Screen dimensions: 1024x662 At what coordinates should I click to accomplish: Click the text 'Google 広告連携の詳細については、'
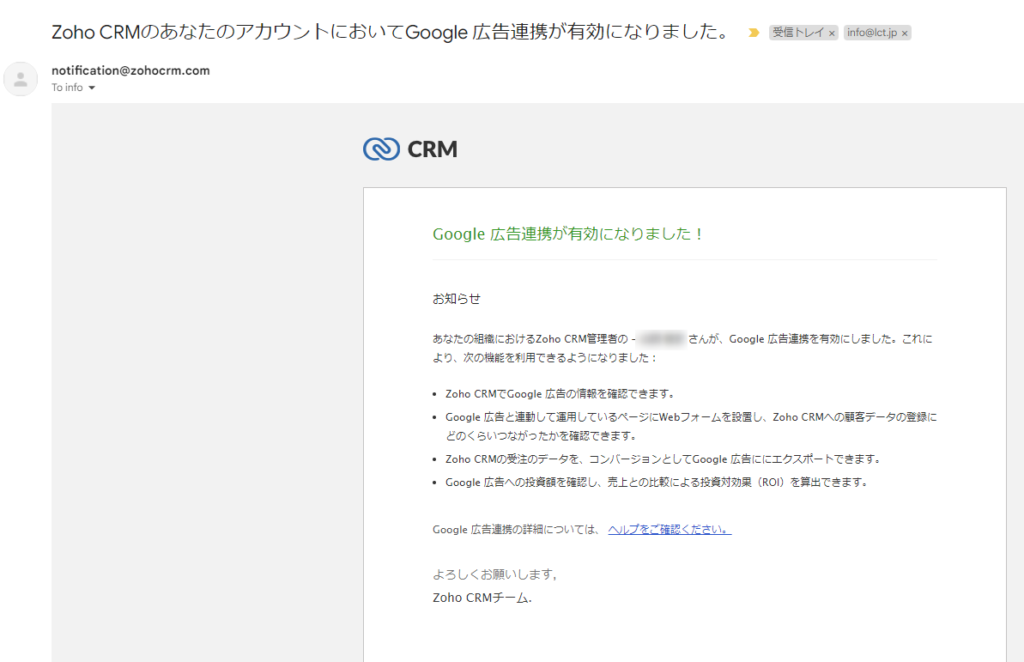point(516,529)
